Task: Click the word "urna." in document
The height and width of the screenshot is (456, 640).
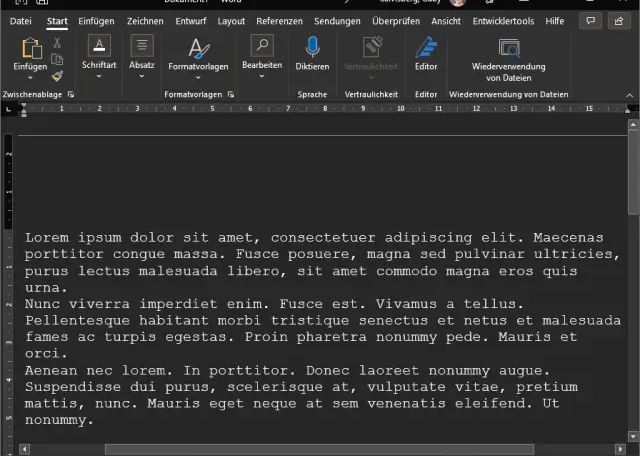Action: coord(46,288)
